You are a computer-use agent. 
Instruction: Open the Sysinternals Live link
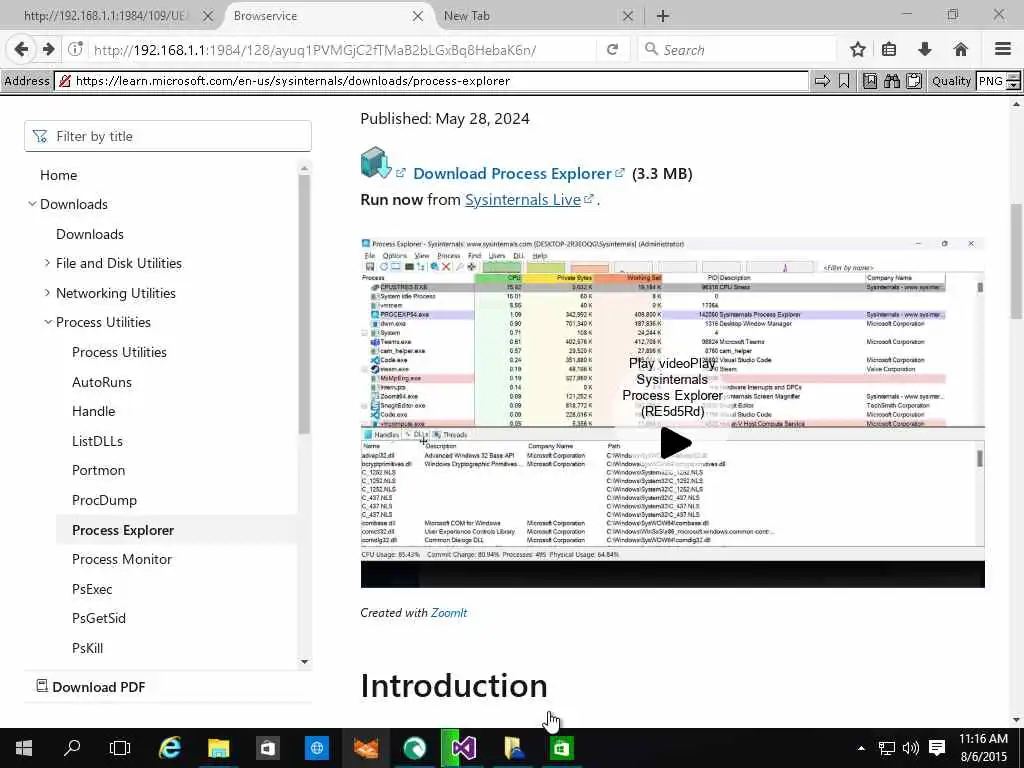tap(522, 200)
